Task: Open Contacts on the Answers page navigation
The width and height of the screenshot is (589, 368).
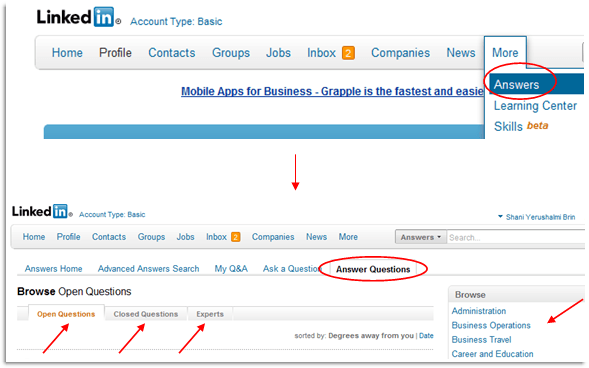Action: click(109, 237)
